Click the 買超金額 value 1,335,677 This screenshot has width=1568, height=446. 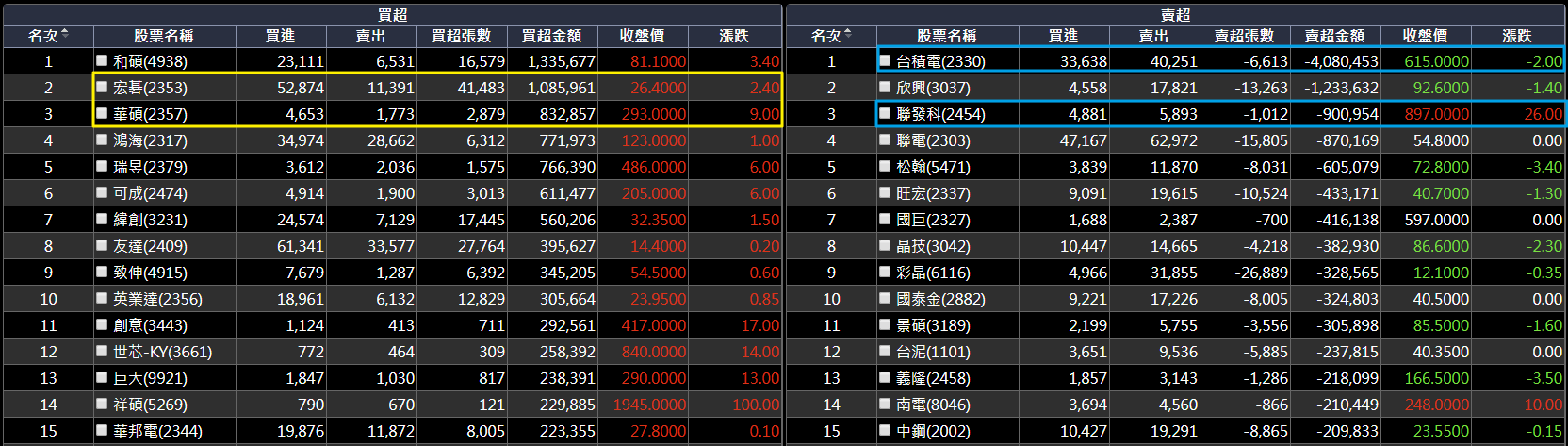click(562, 61)
